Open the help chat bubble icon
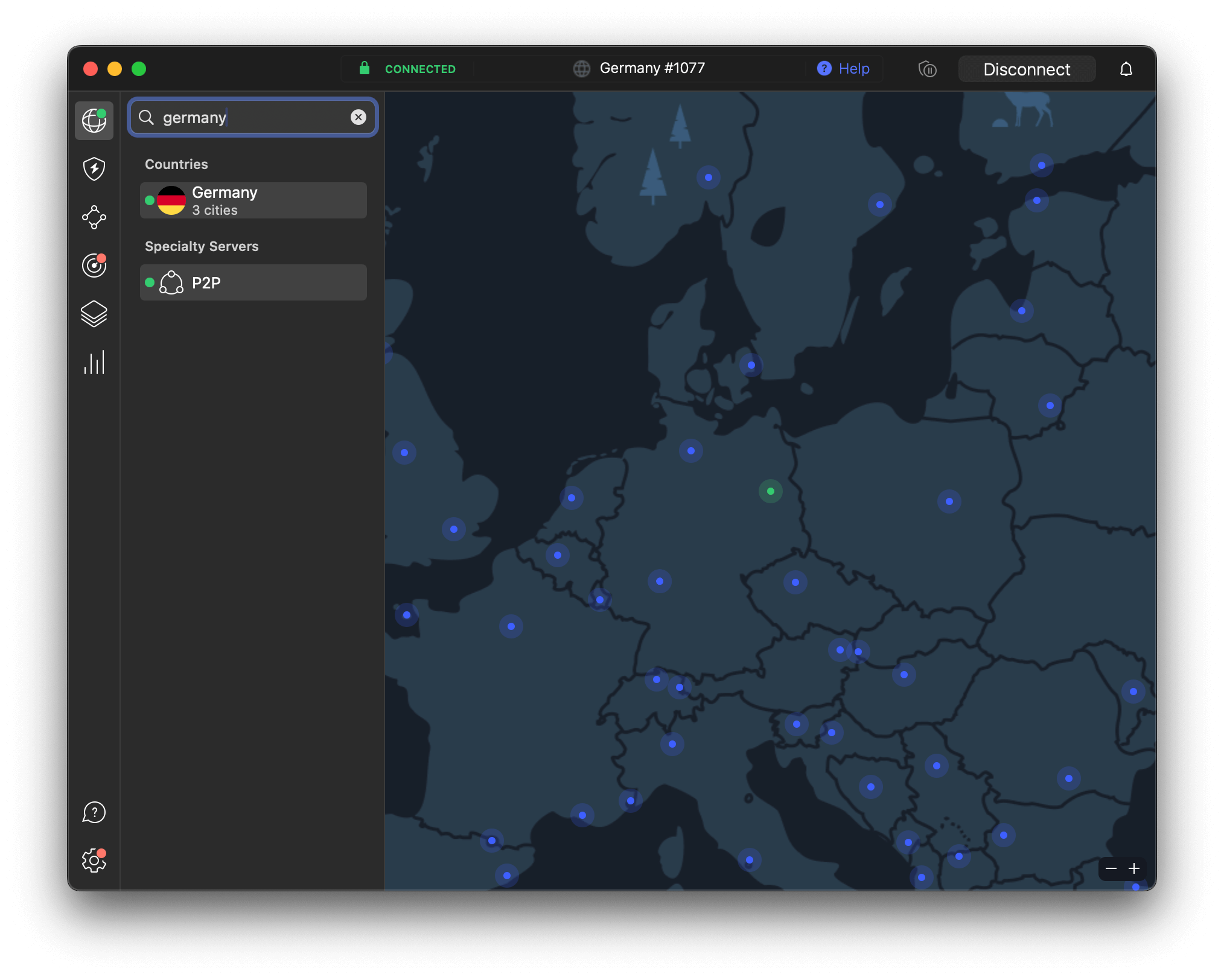 pos(94,812)
